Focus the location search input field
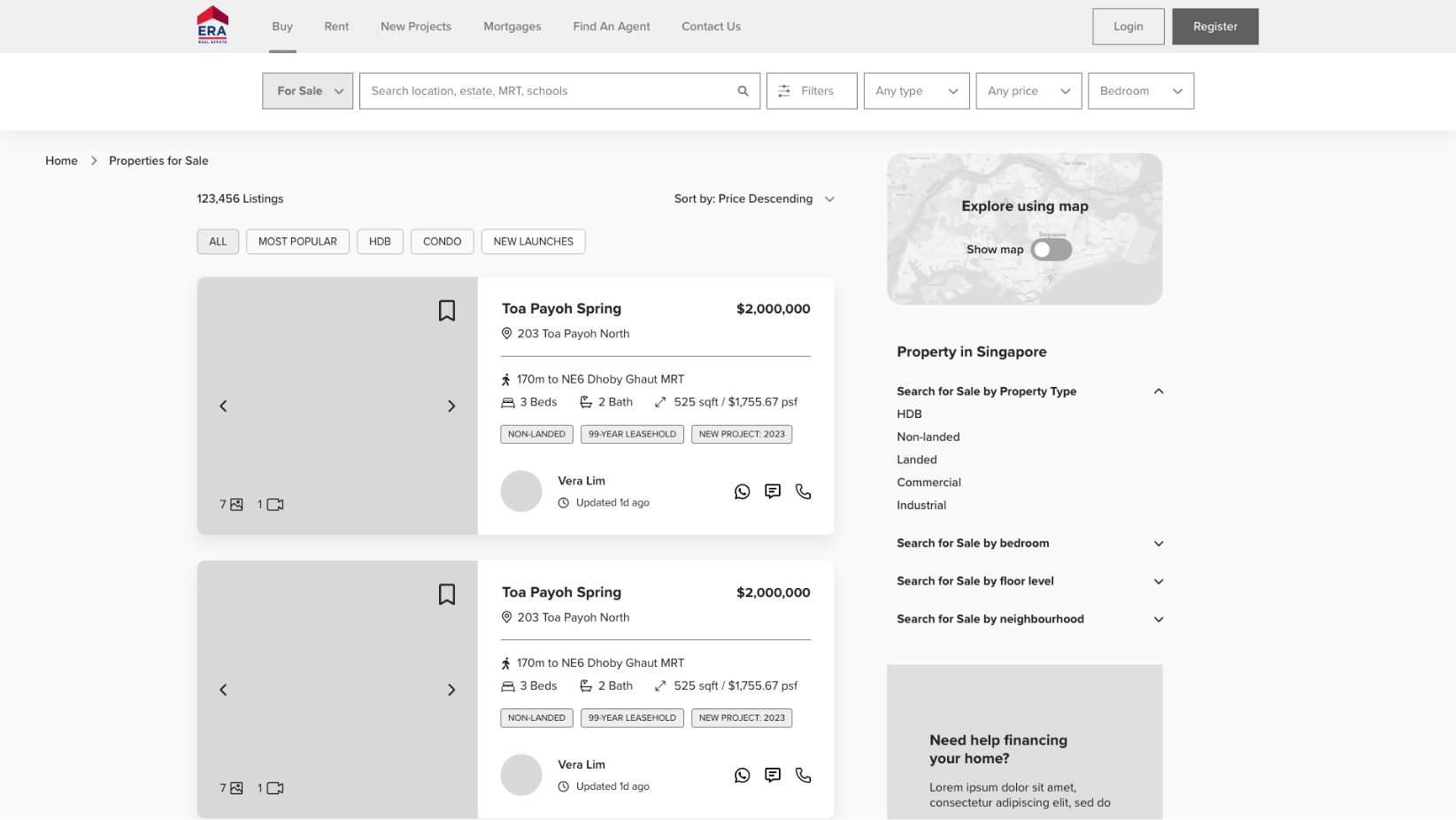 pos(559,91)
